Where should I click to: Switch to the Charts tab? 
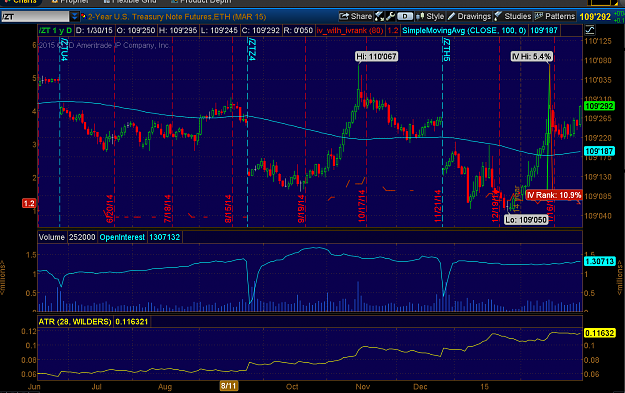click(21, 2)
